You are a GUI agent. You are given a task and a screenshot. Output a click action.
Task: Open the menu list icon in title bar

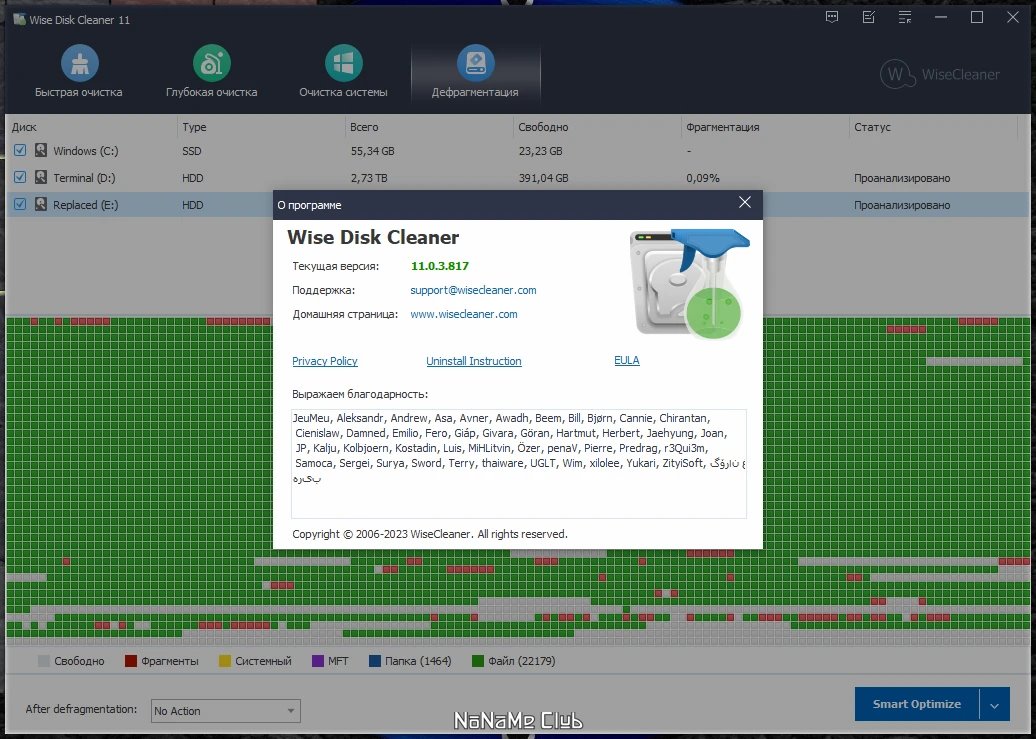905,18
